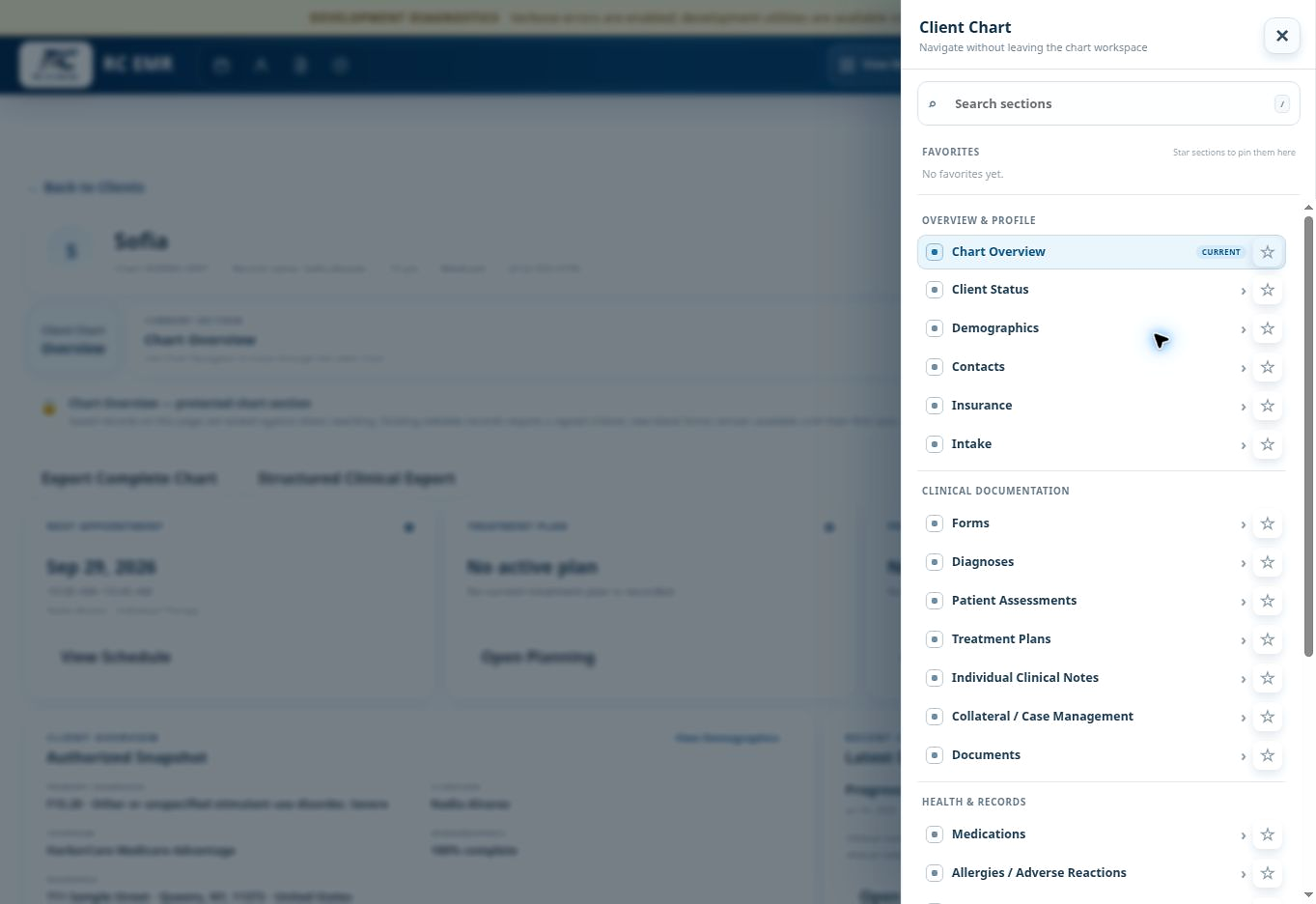1316x904 pixels.
Task: Click the star icon beside Forms
Action: pos(1268,523)
